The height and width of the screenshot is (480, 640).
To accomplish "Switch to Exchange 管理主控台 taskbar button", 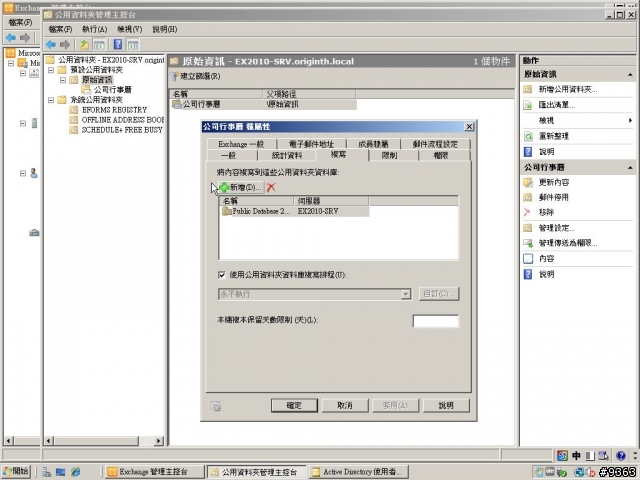I will (154, 472).
